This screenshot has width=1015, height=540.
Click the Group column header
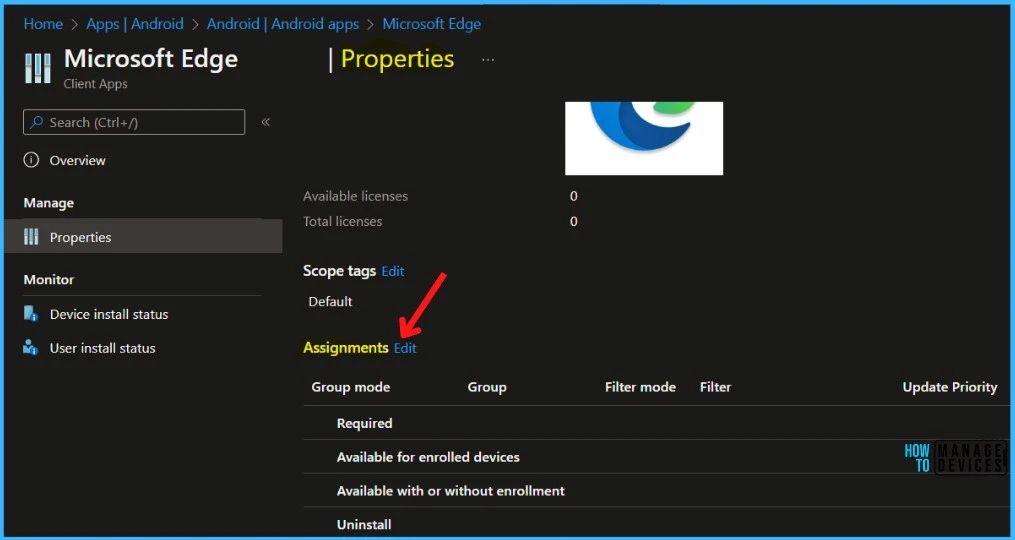(487, 387)
